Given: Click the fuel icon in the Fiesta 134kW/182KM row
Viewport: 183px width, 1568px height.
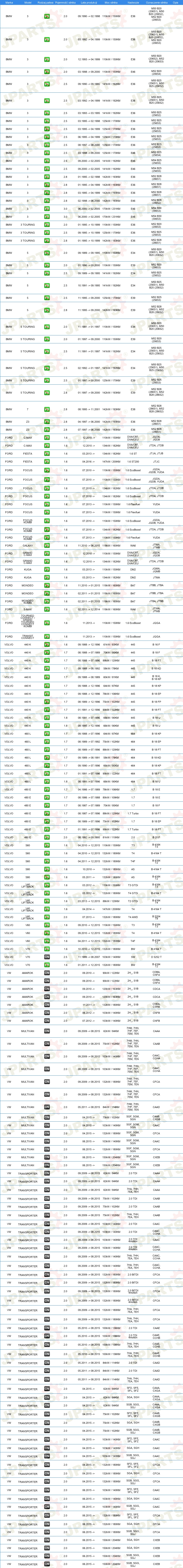Looking at the screenshot, I should pos(47,453).
